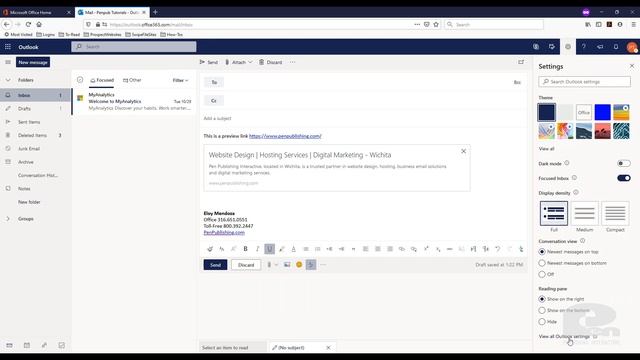Screen dimensions: 640x360
Task: Open the attach dropdown arrow next to the paperclip
Action: [276, 264]
